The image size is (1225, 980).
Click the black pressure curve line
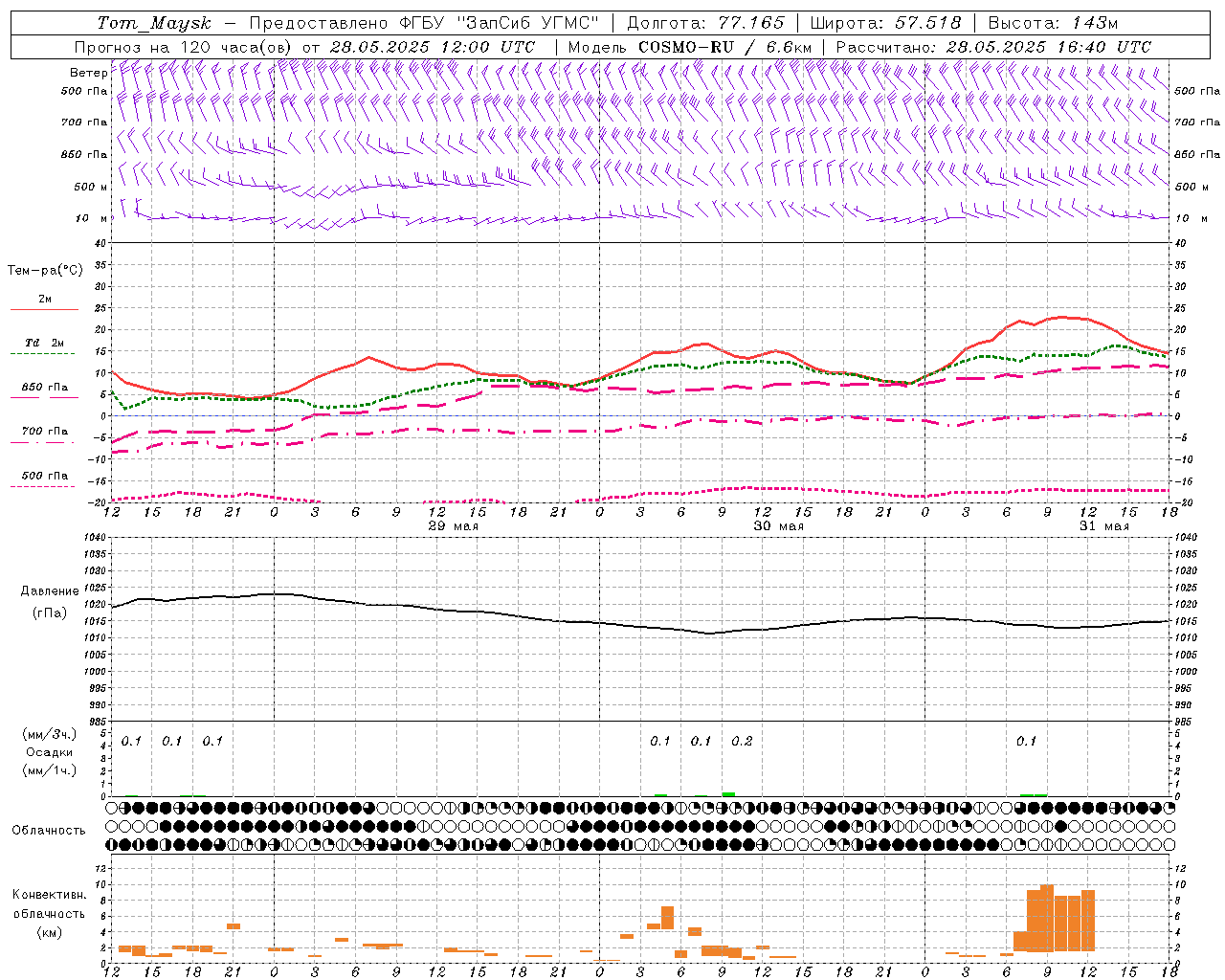(641, 625)
